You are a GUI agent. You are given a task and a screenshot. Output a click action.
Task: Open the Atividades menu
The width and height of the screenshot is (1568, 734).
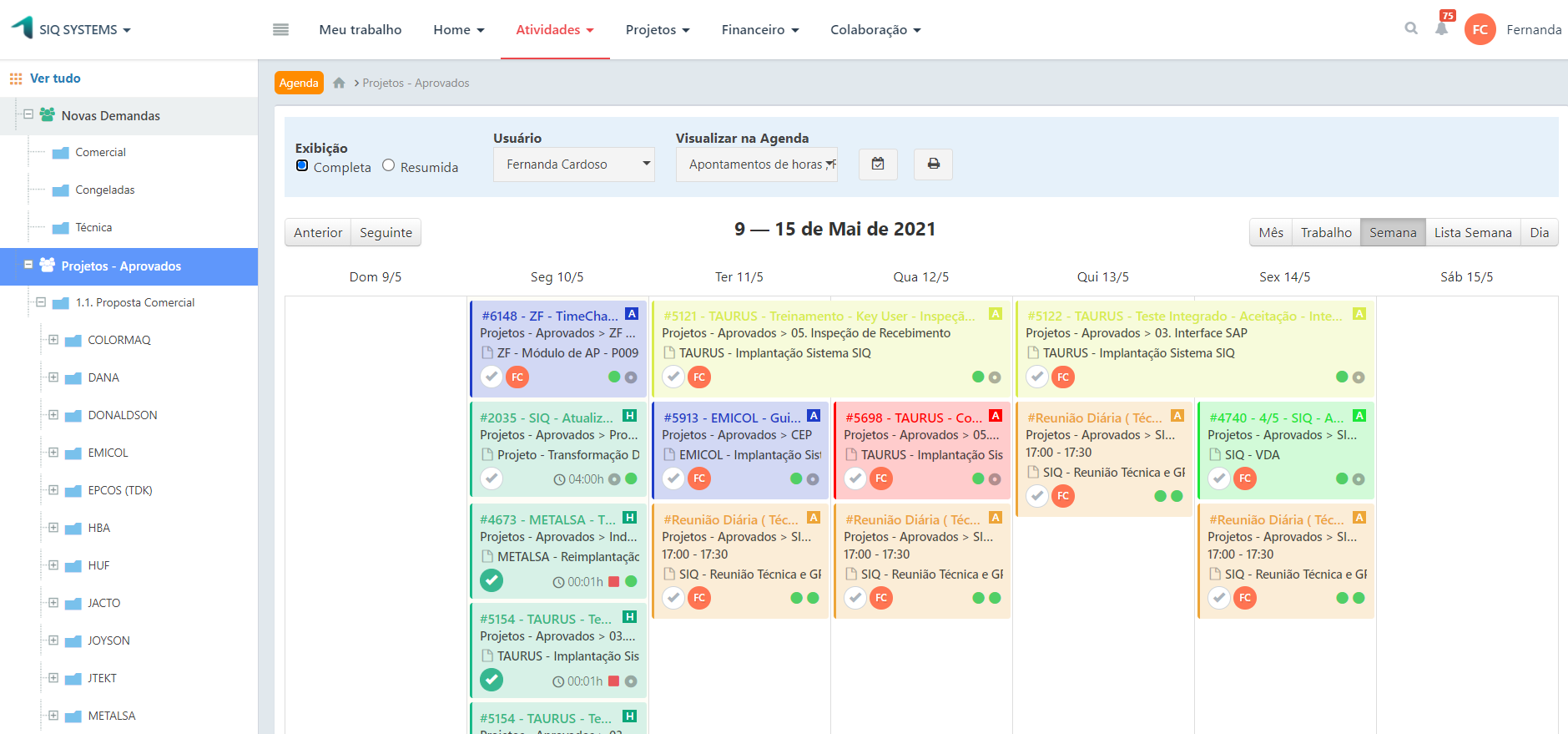(x=555, y=30)
